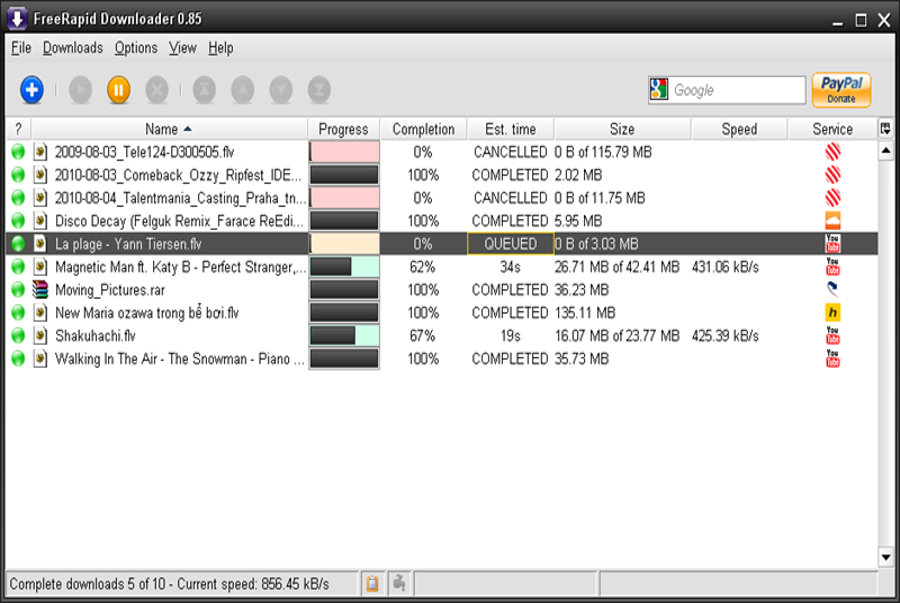Open the File menu
This screenshot has height=603, width=900.
21,48
